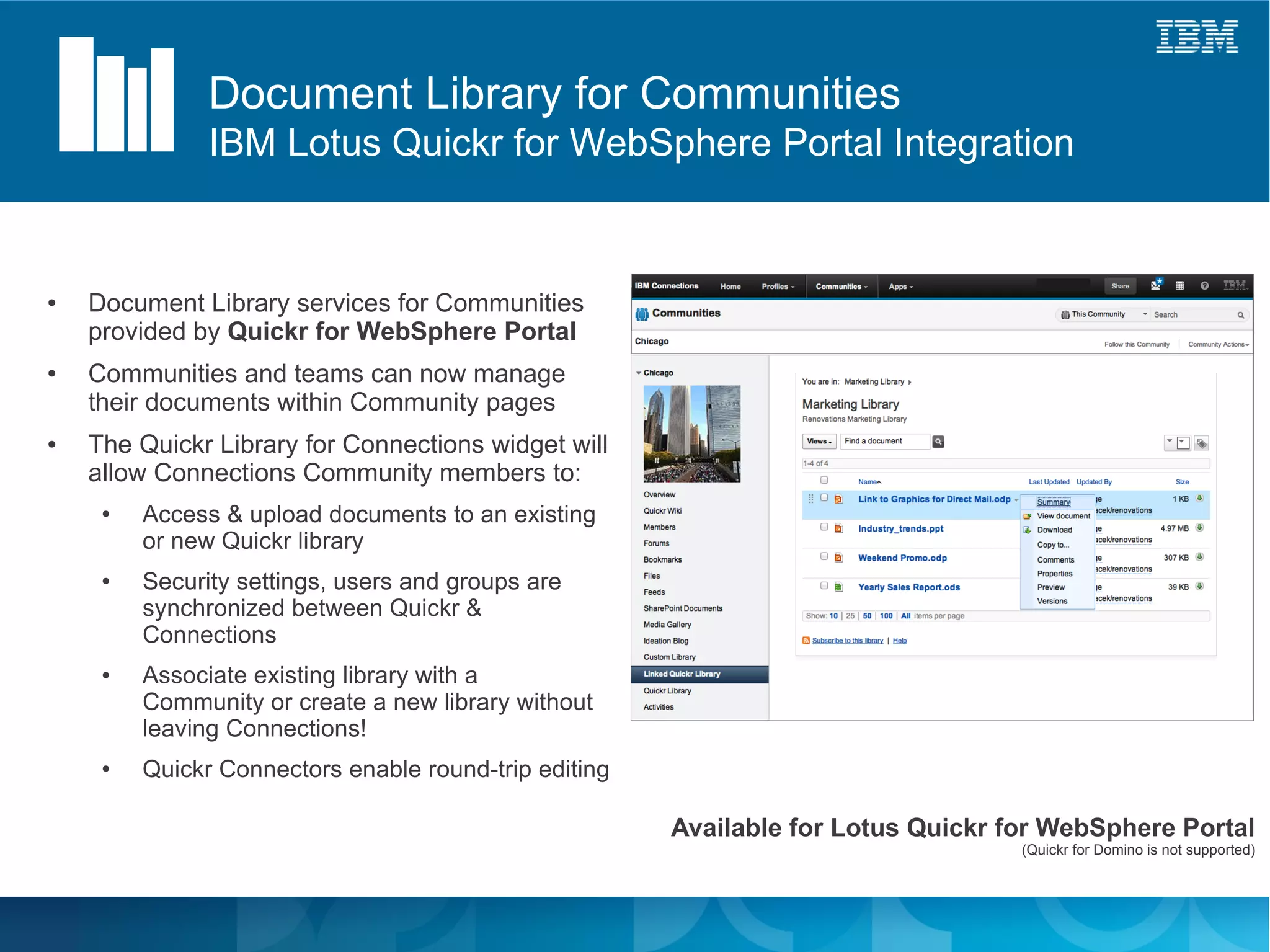Click the Chicago community skyline thumbnail

692,434
